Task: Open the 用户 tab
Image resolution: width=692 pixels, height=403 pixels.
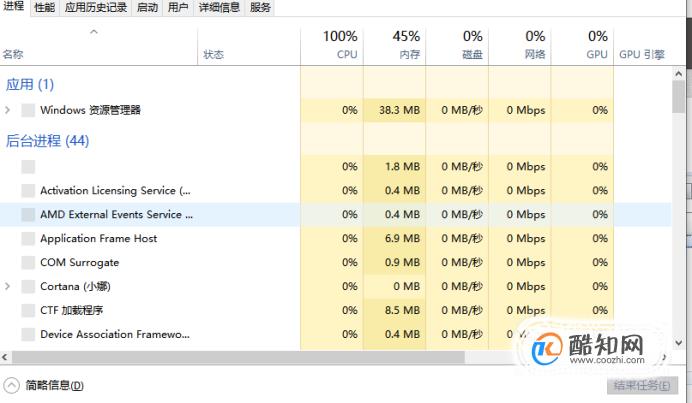Action: point(178,8)
